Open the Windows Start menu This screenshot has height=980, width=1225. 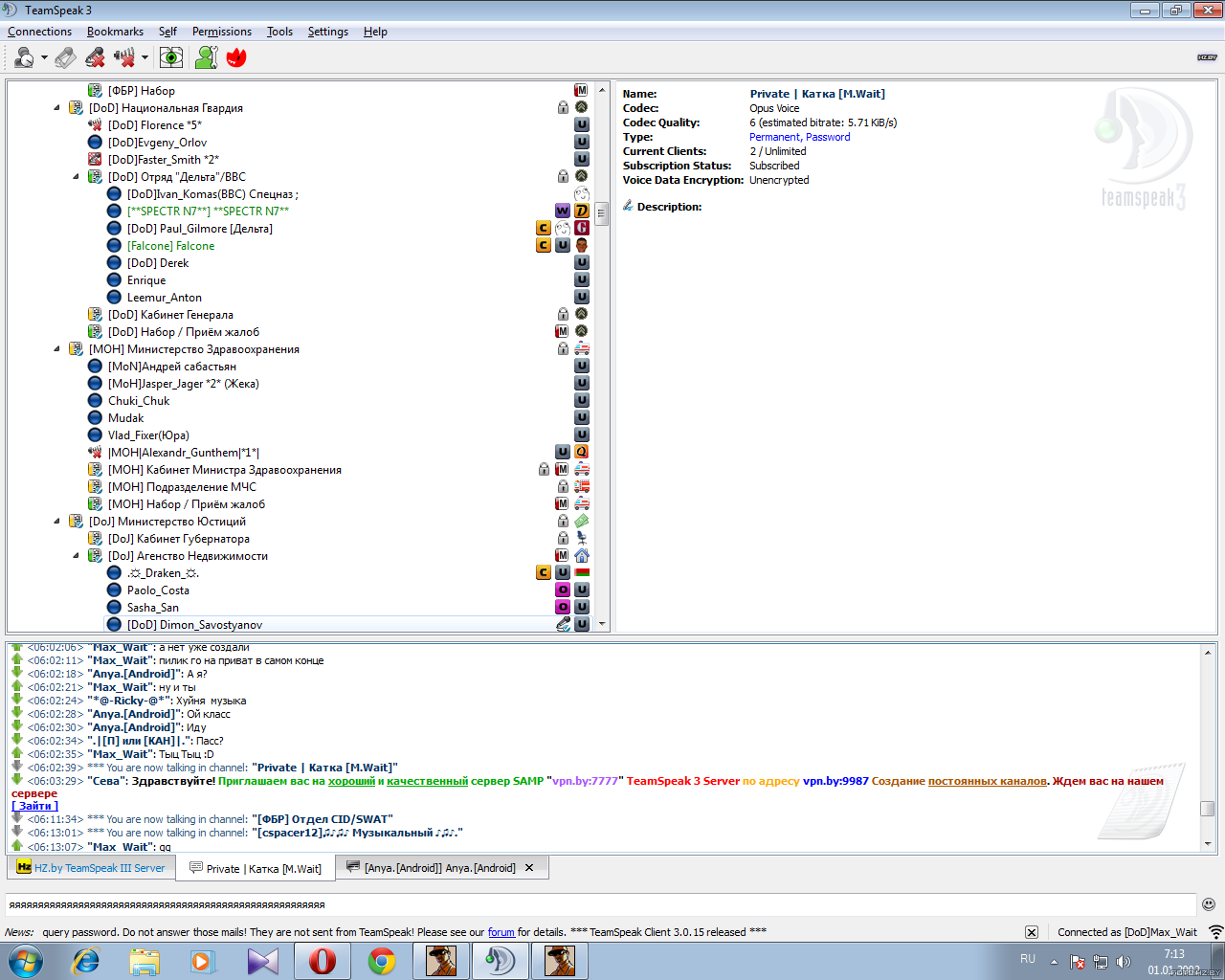coord(24,961)
